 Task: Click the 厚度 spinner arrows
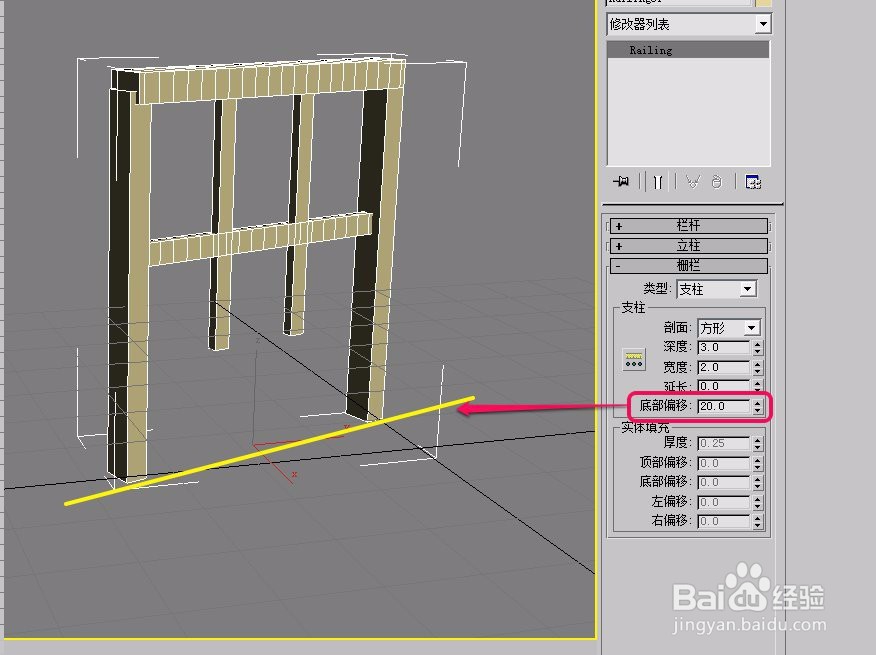coord(758,444)
